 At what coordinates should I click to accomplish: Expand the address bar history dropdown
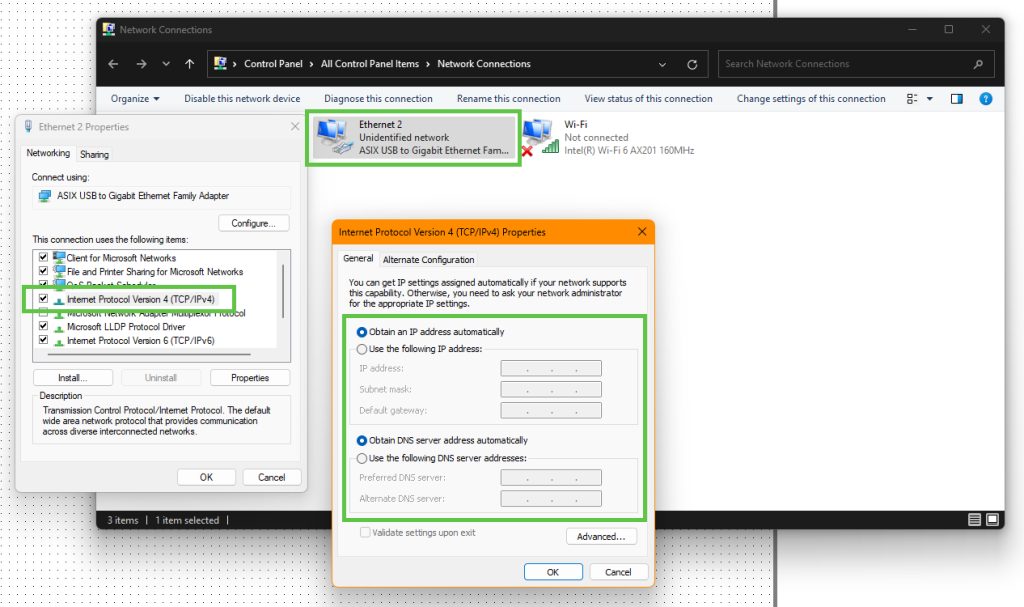click(662, 64)
